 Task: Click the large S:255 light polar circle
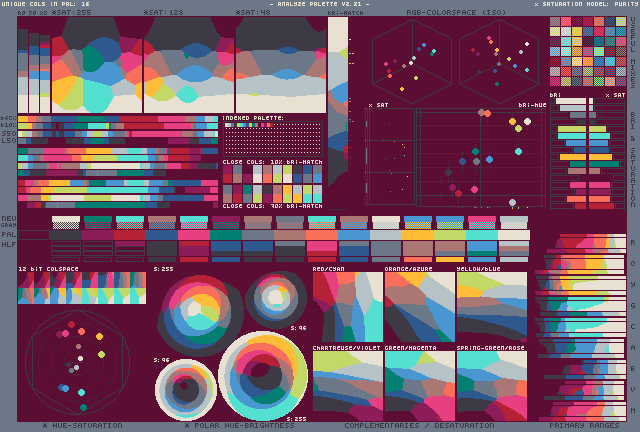[263, 376]
